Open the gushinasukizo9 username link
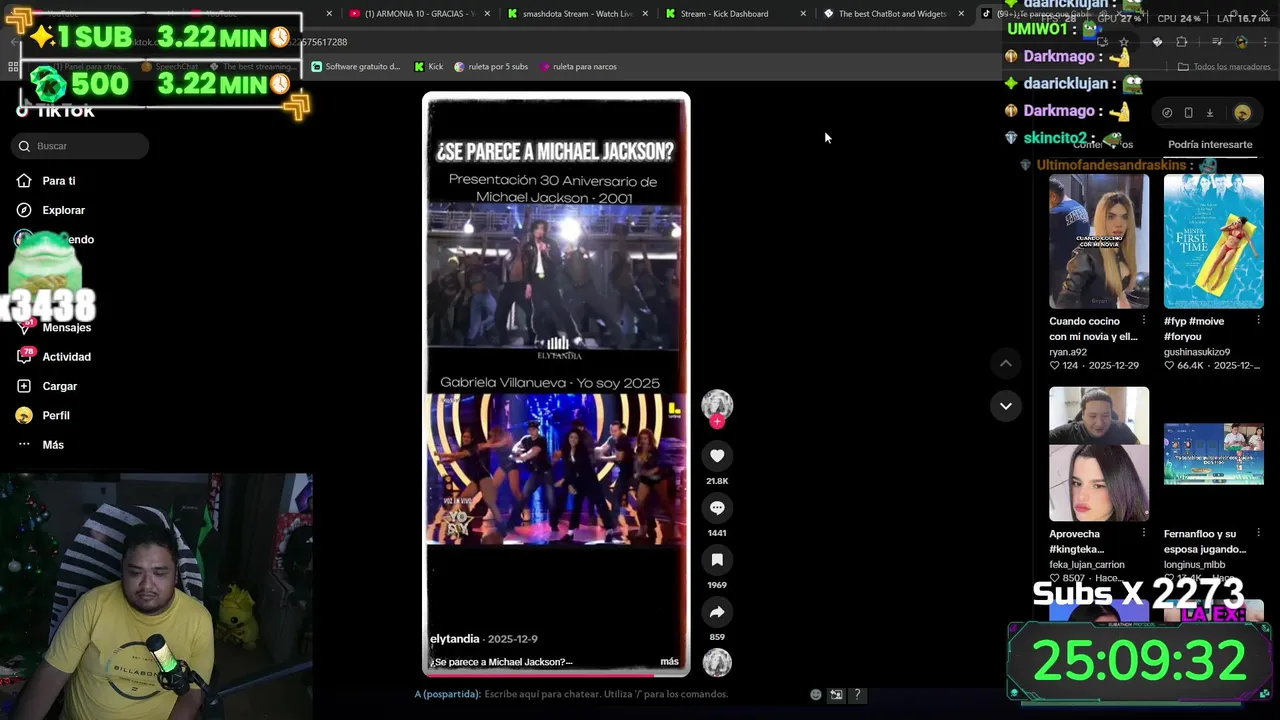 (x=1197, y=352)
